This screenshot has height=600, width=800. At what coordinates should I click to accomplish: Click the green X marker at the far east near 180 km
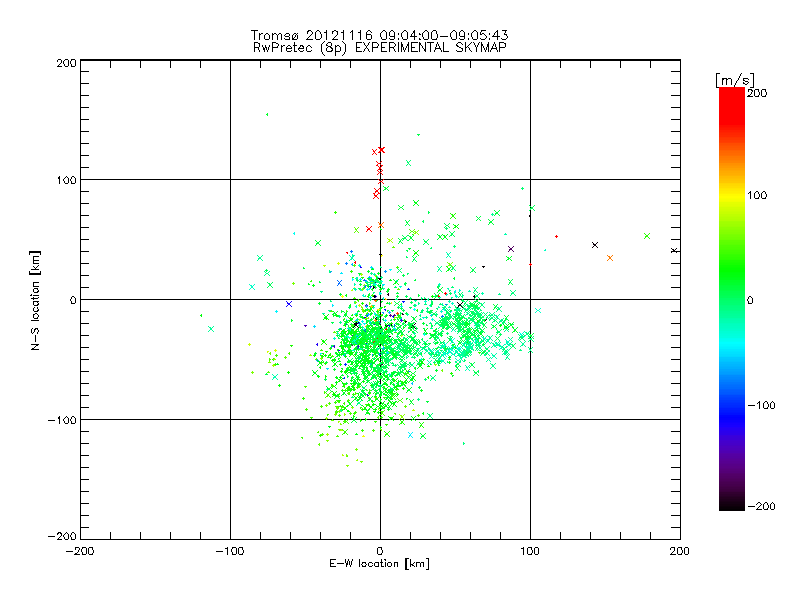647,236
